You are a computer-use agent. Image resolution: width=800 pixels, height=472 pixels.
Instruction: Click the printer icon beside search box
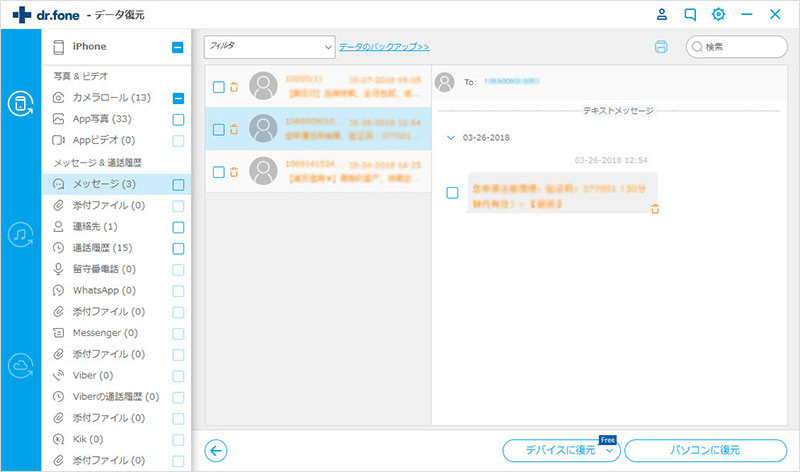click(660, 47)
